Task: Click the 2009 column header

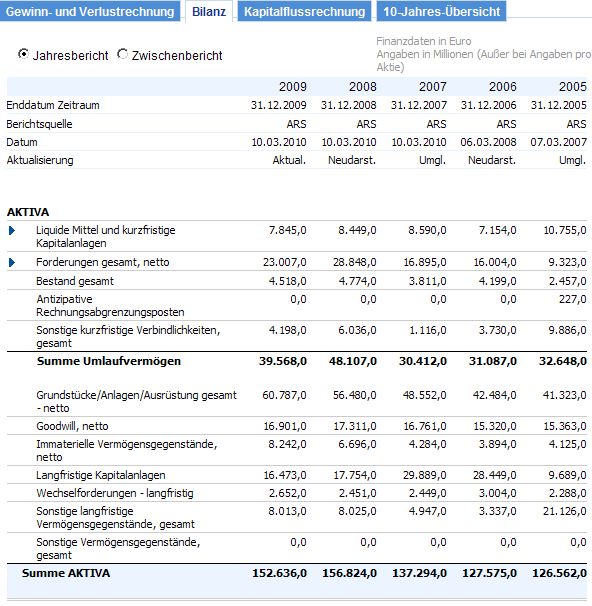Action: point(293,87)
